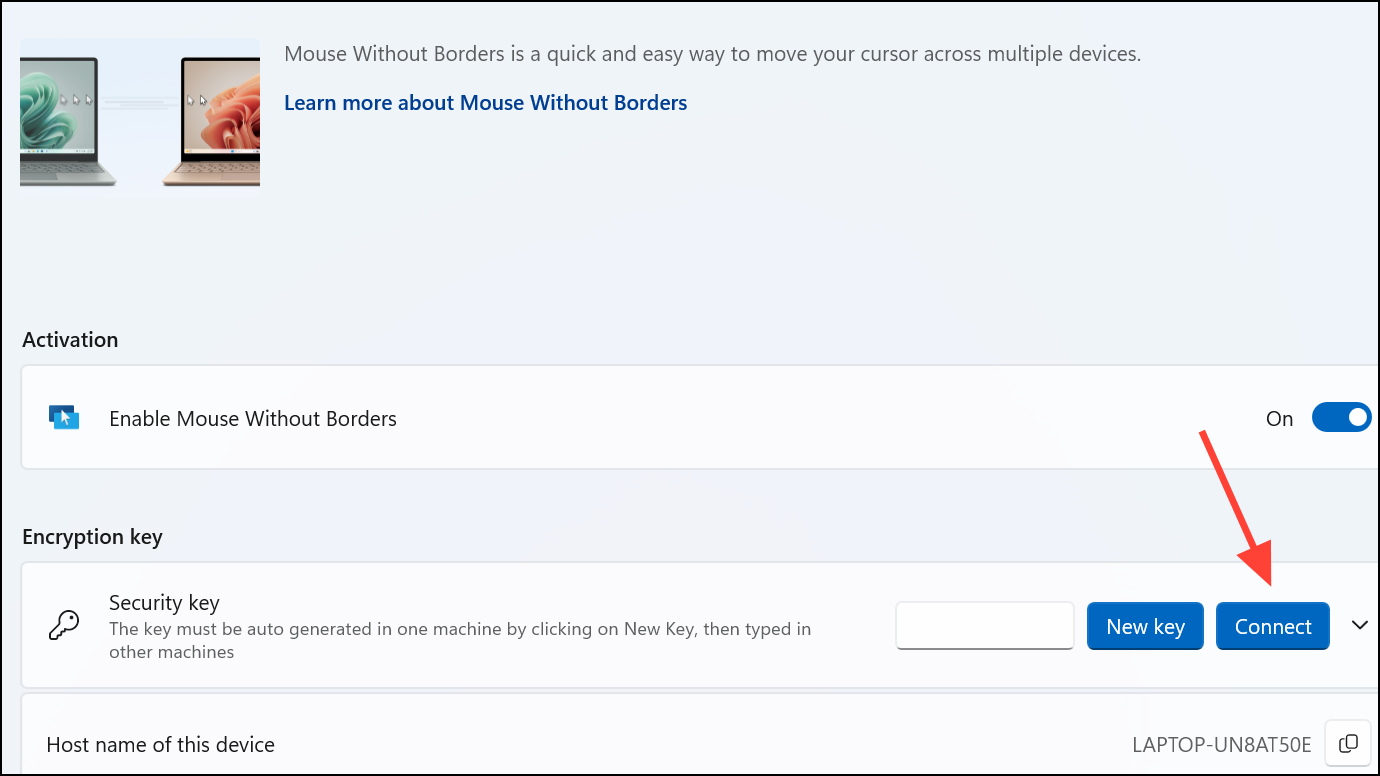Click the Mouse Without Borders description sentence
The height and width of the screenshot is (776, 1380).
click(x=712, y=54)
